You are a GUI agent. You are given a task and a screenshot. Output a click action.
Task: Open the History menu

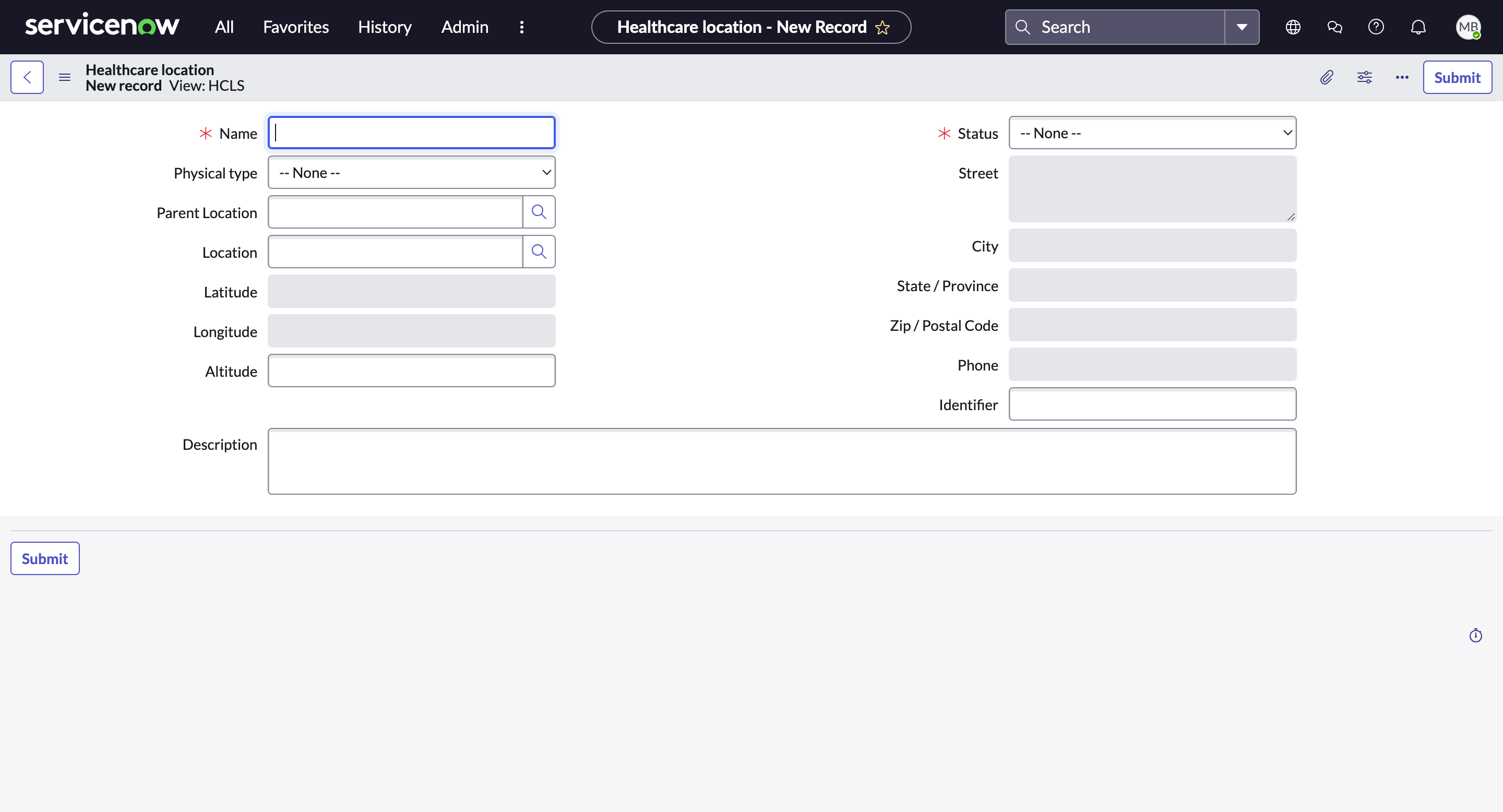point(385,27)
